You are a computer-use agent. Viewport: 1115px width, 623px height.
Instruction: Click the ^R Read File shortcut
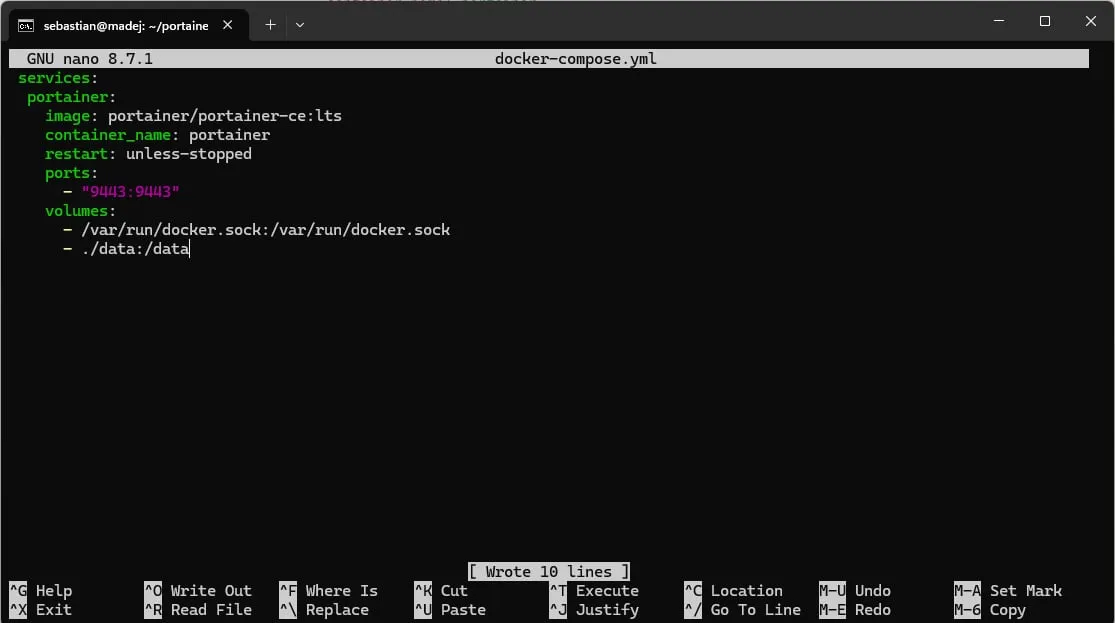[198, 609]
